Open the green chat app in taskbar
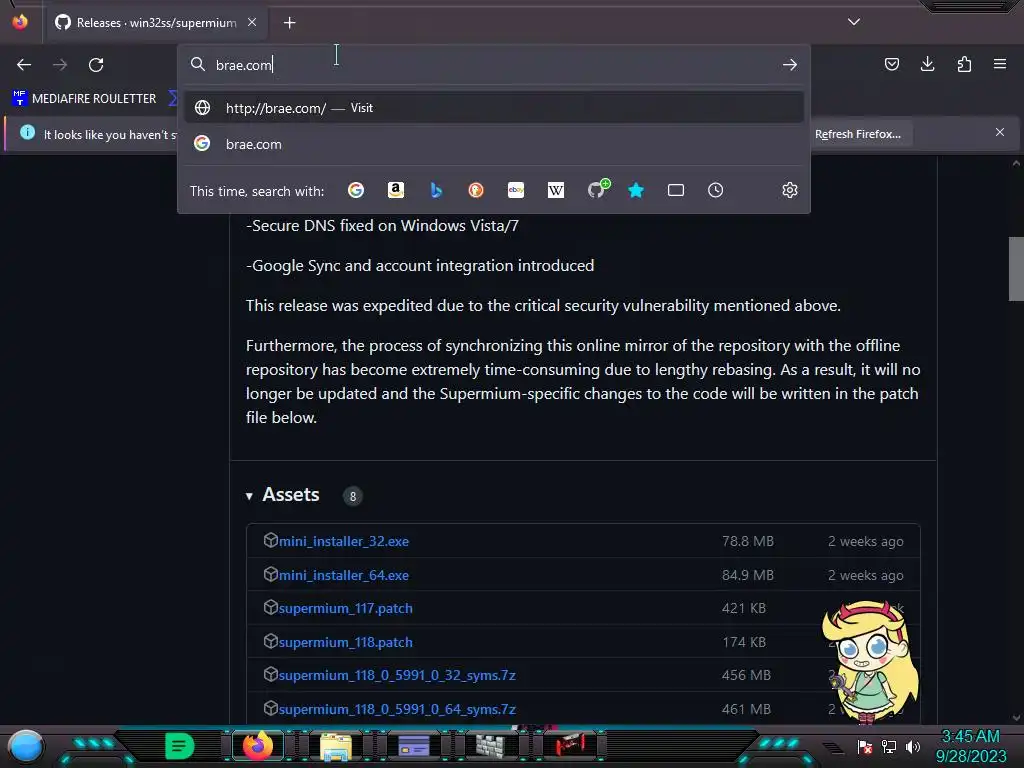 pos(179,746)
